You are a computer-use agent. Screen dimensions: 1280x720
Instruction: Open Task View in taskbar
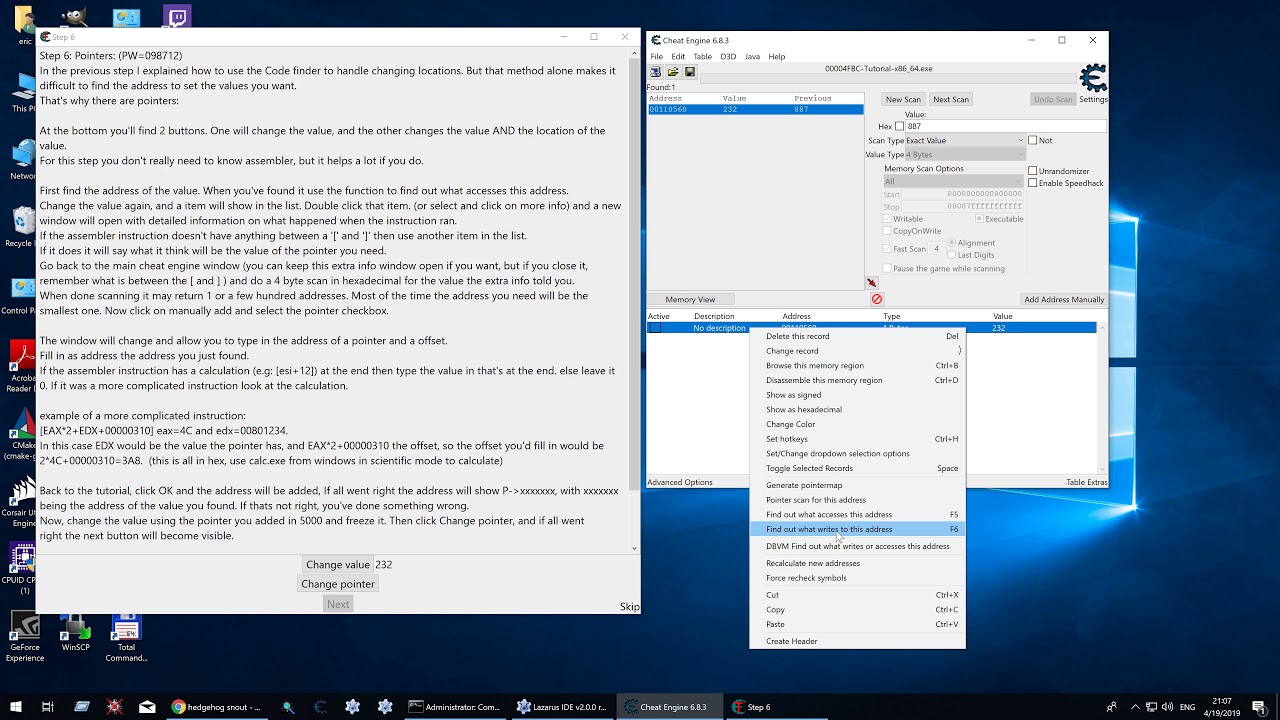tap(47, 707)
